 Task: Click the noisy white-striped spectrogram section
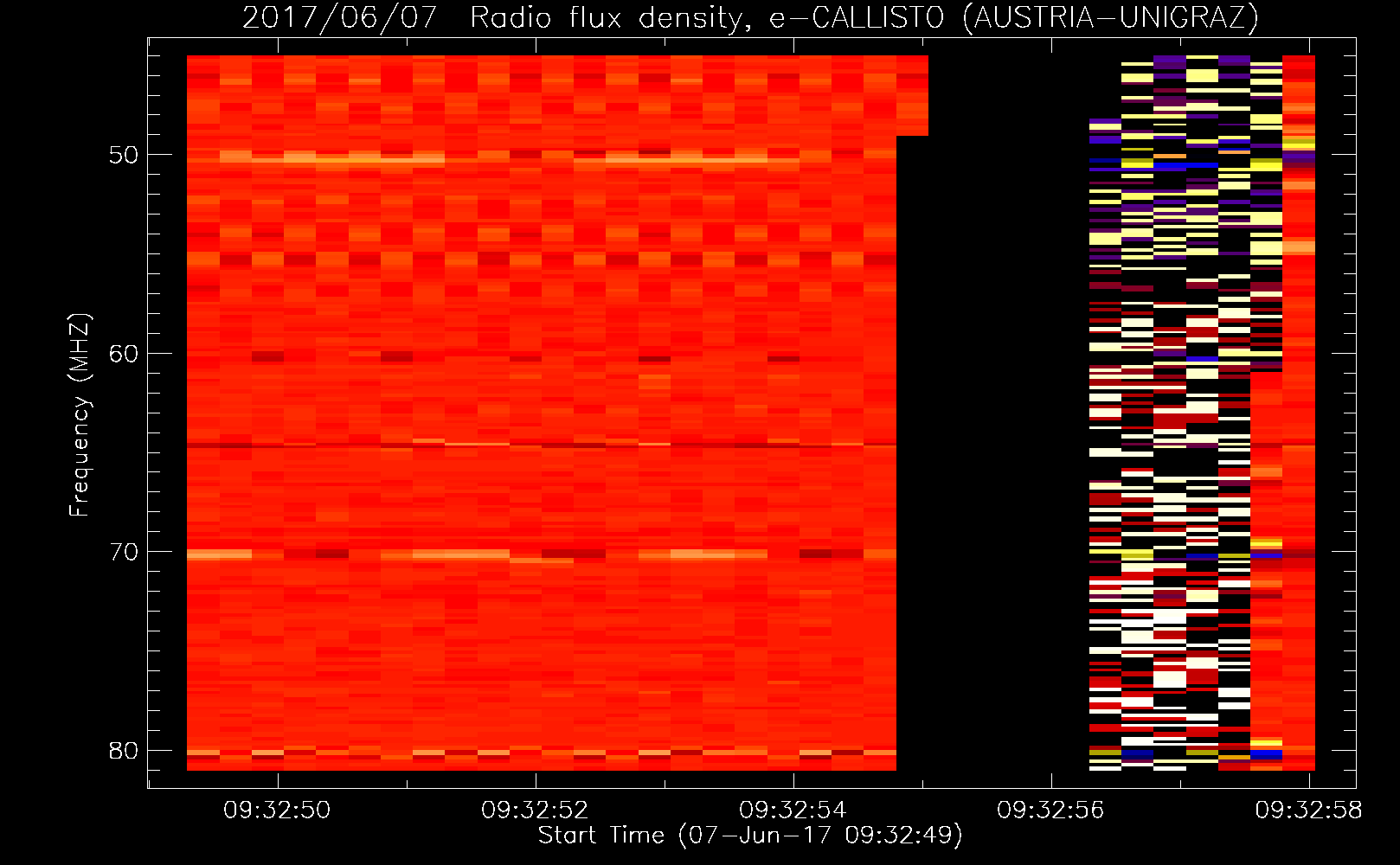[x=1169, y=413]
